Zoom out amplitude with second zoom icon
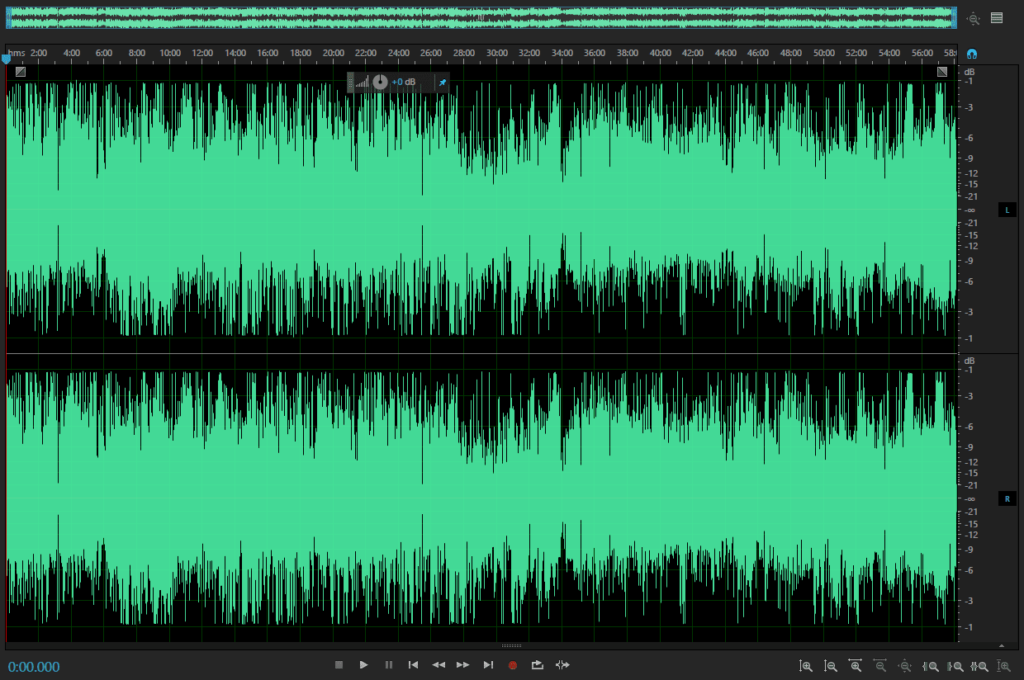This screenshot has width=1024, height=680. 831,666
